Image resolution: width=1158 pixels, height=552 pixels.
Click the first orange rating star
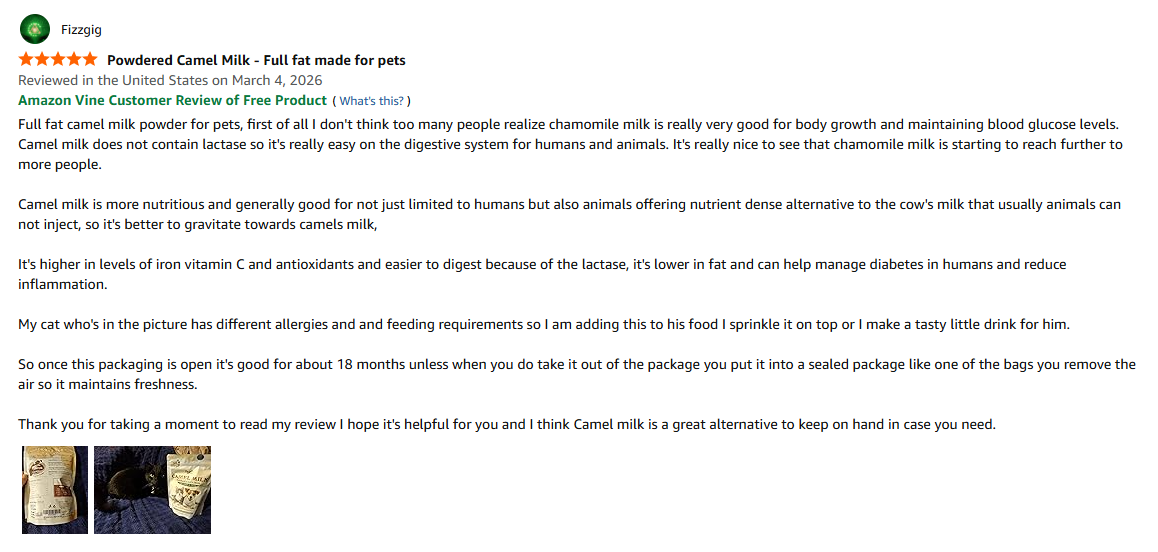pyautogui.click(x=26, y=60)
